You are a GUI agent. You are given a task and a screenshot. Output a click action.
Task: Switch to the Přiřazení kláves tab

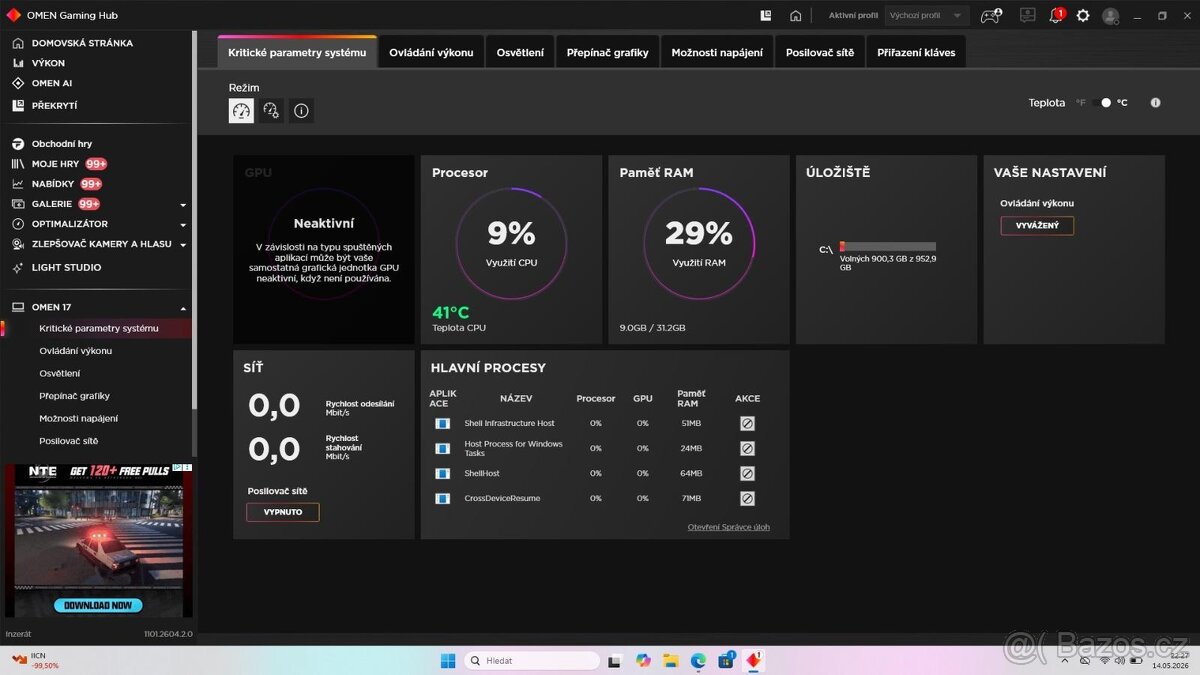pos(916,52)
